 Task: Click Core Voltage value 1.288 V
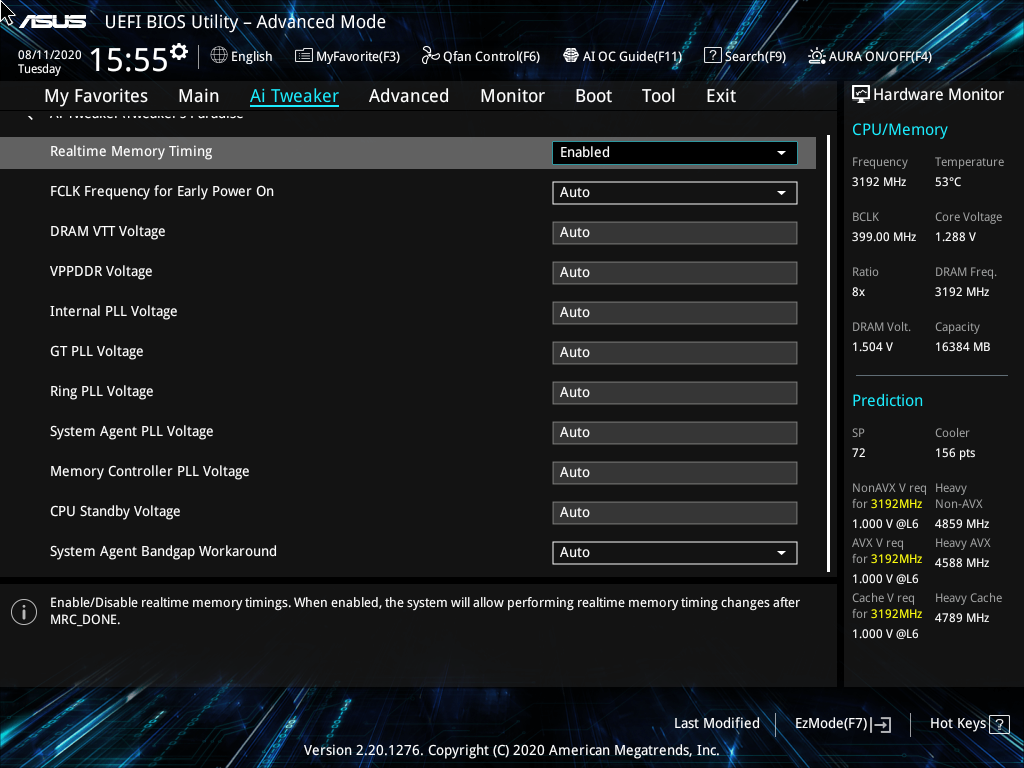click(x=955, y=237)
